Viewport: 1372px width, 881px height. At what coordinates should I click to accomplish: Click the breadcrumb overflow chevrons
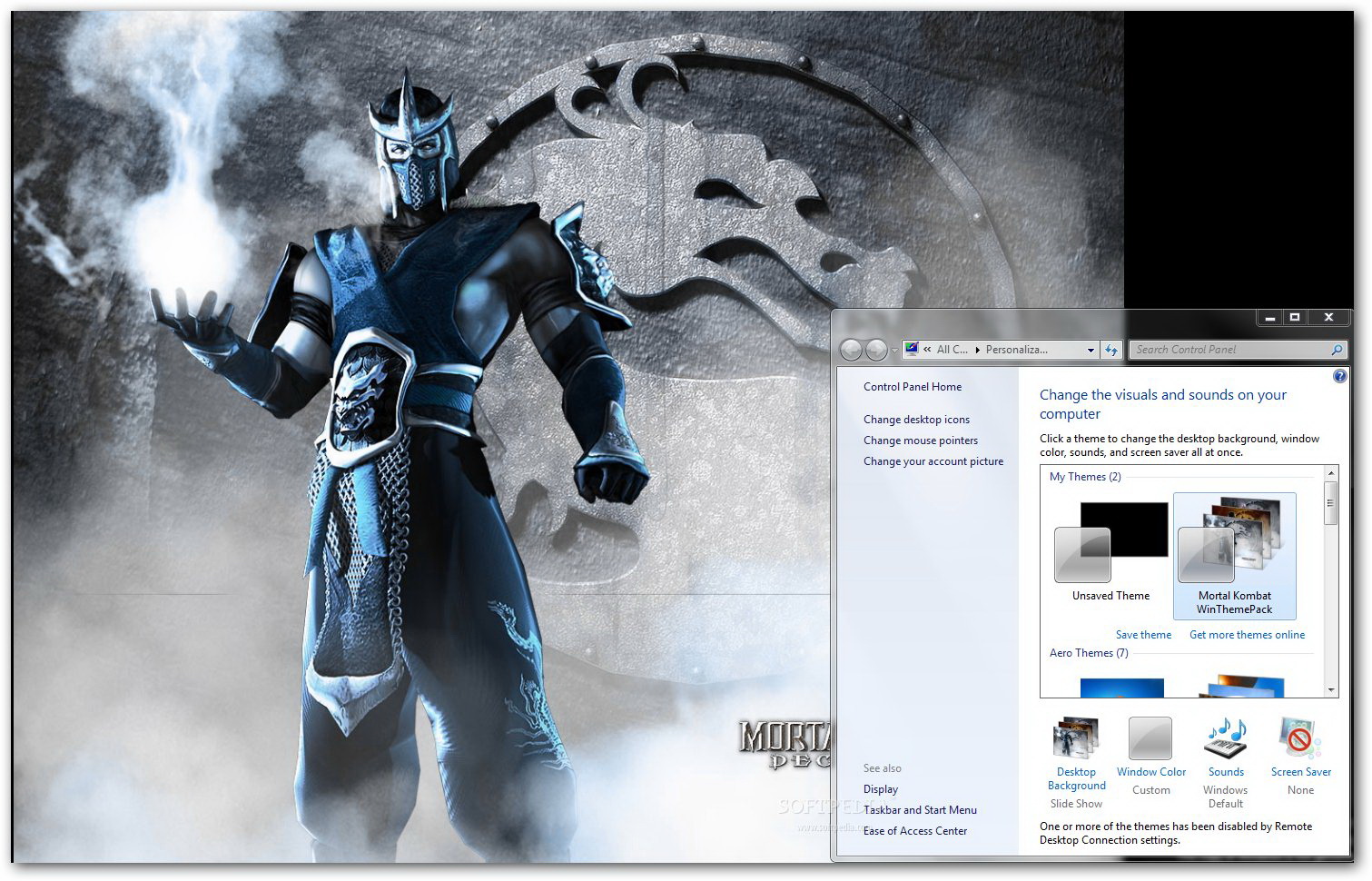click(x=927, y=350)
